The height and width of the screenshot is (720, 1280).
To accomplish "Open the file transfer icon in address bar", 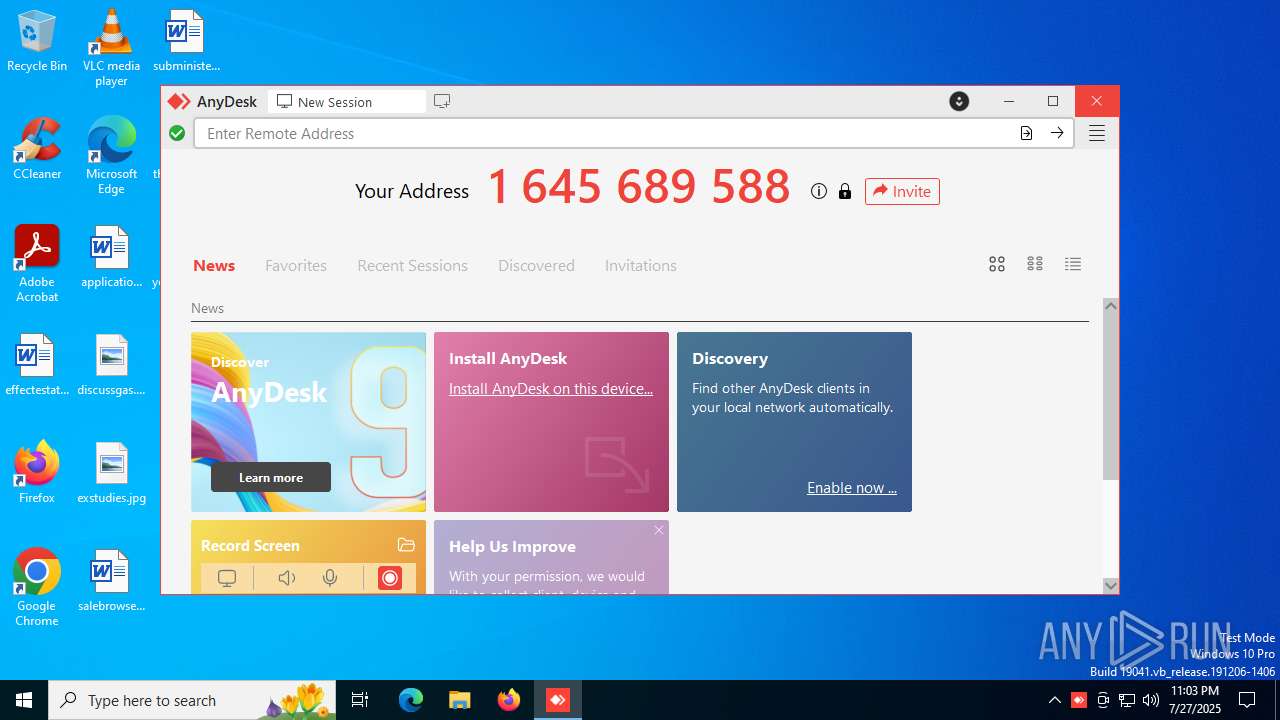I will [1026, 133].
